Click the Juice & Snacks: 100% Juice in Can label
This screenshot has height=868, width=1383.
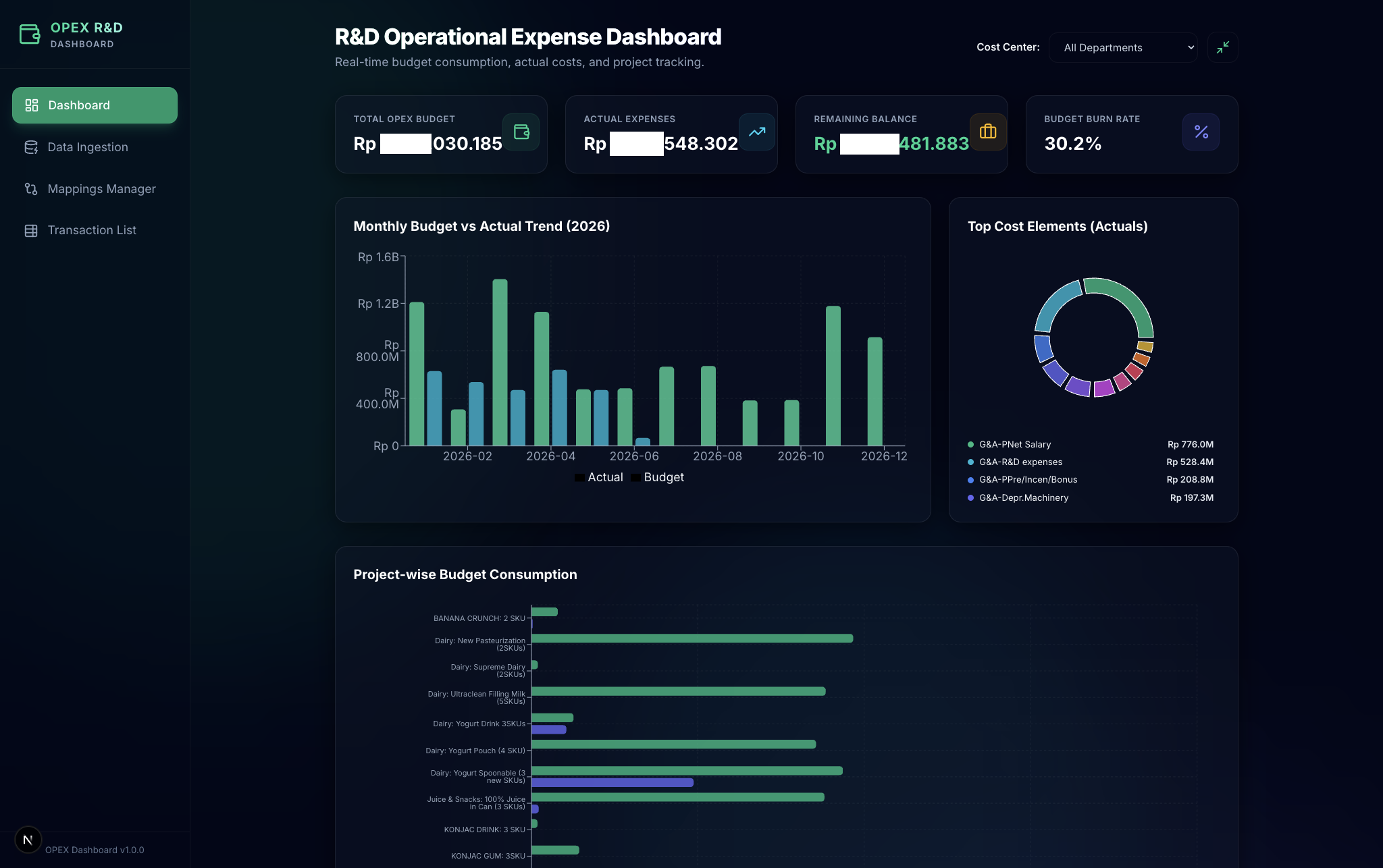(476, 803)
